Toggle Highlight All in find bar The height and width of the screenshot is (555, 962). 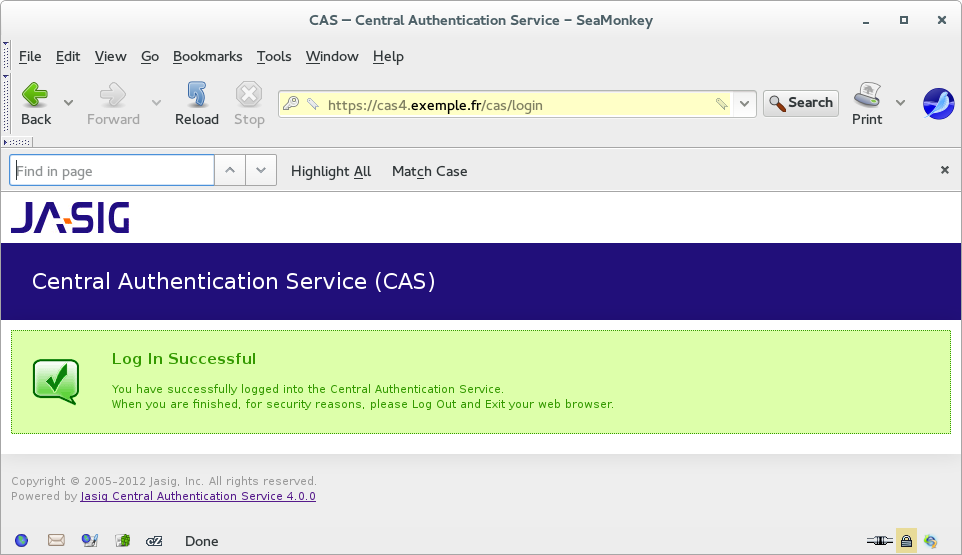(x=331, y=171)
